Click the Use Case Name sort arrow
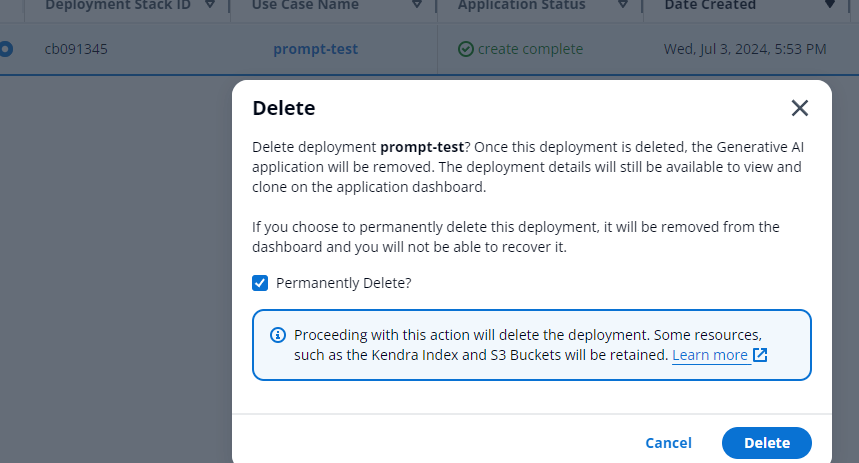Screen dimensions: 859x463 coord(417,5)
